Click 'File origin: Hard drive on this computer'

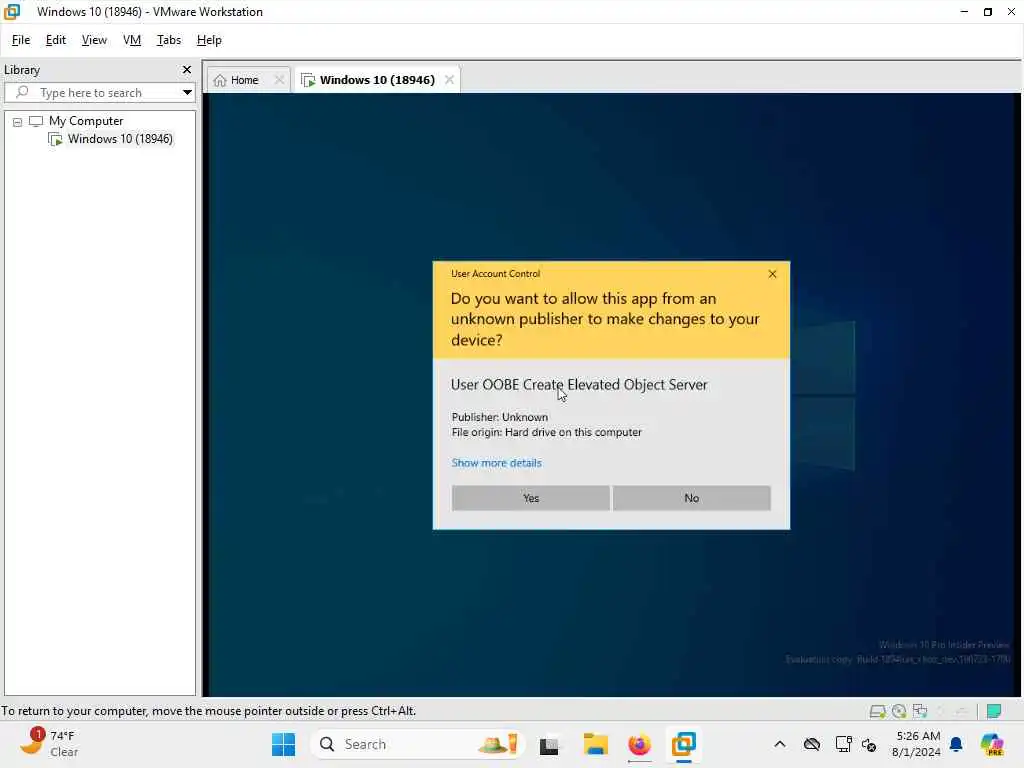click(x=547, y=432)
